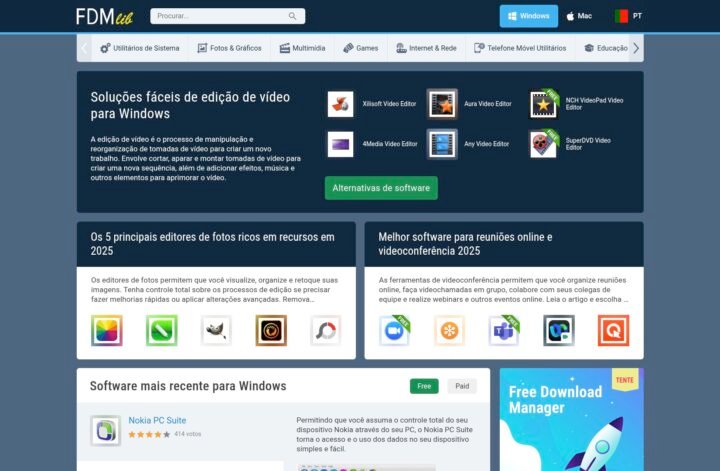Open the dark orange-ring photo editor icon
The width and height of the screenshot is (720, 471).
tap(271, 331)
